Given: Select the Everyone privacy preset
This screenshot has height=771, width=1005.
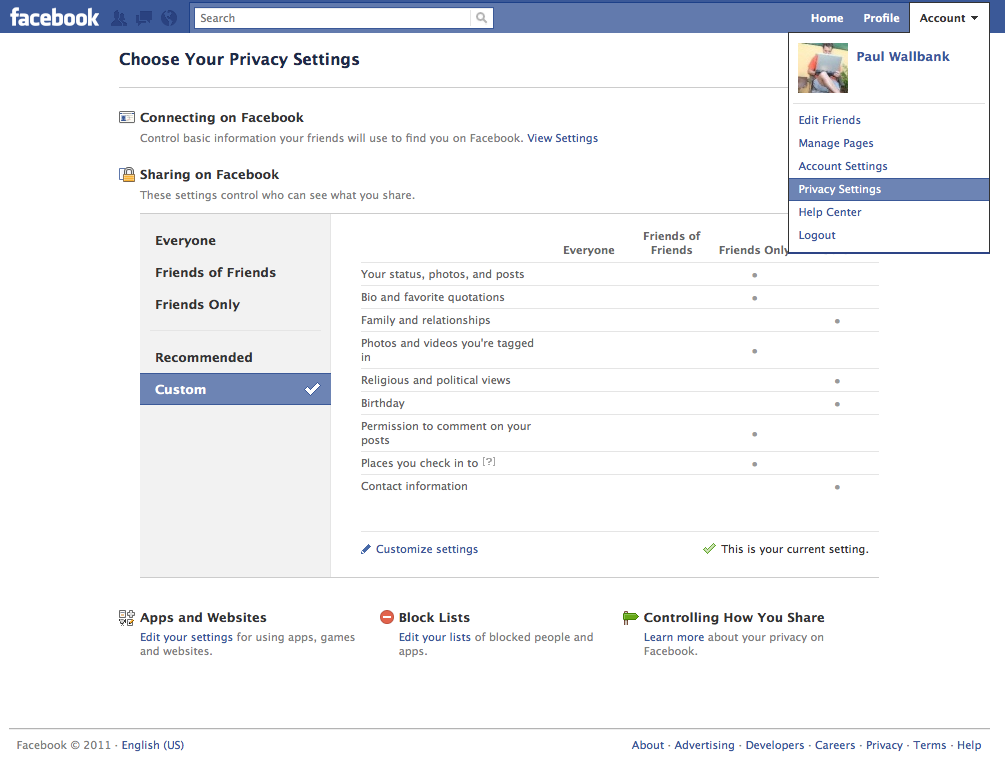Looking at the screenshot, I should tap(185, 241).
